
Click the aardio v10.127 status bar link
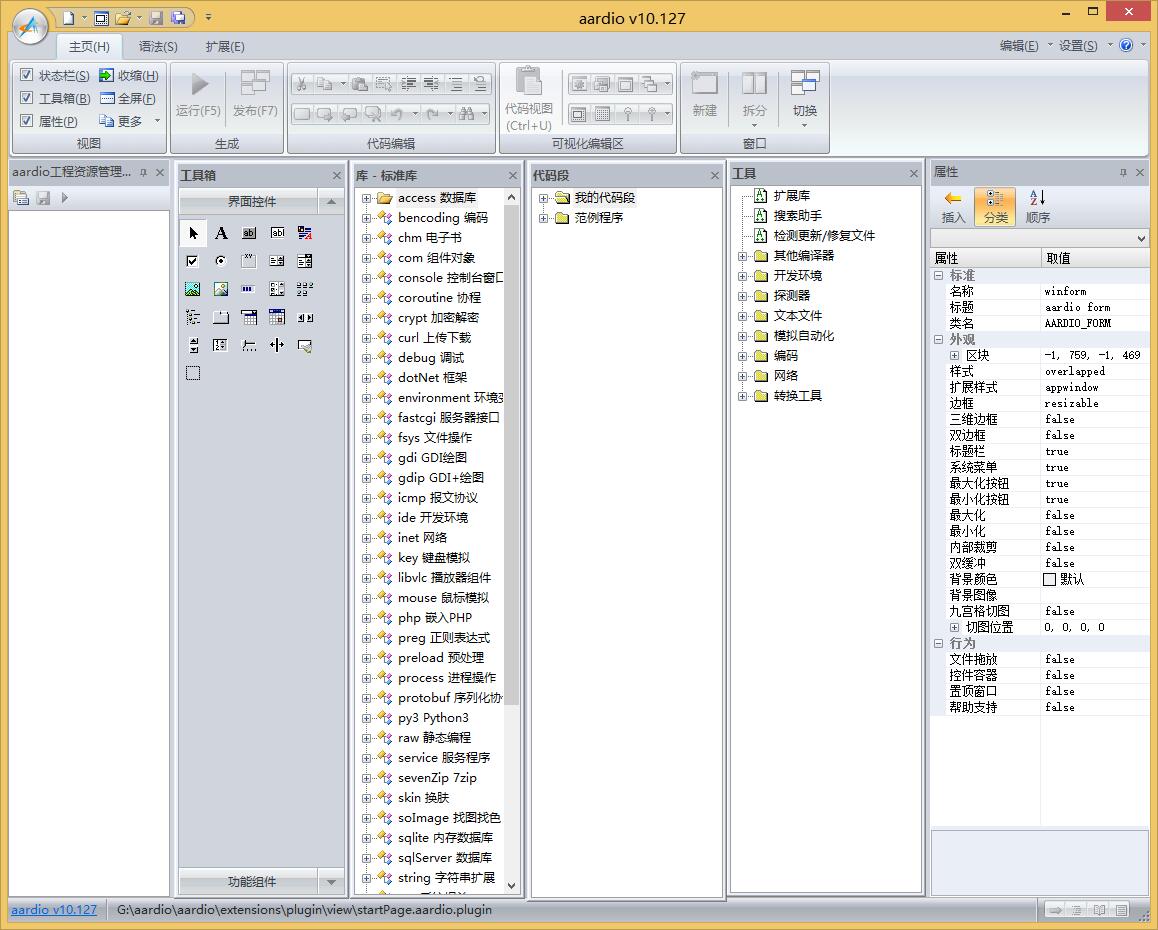click(54, 909)
